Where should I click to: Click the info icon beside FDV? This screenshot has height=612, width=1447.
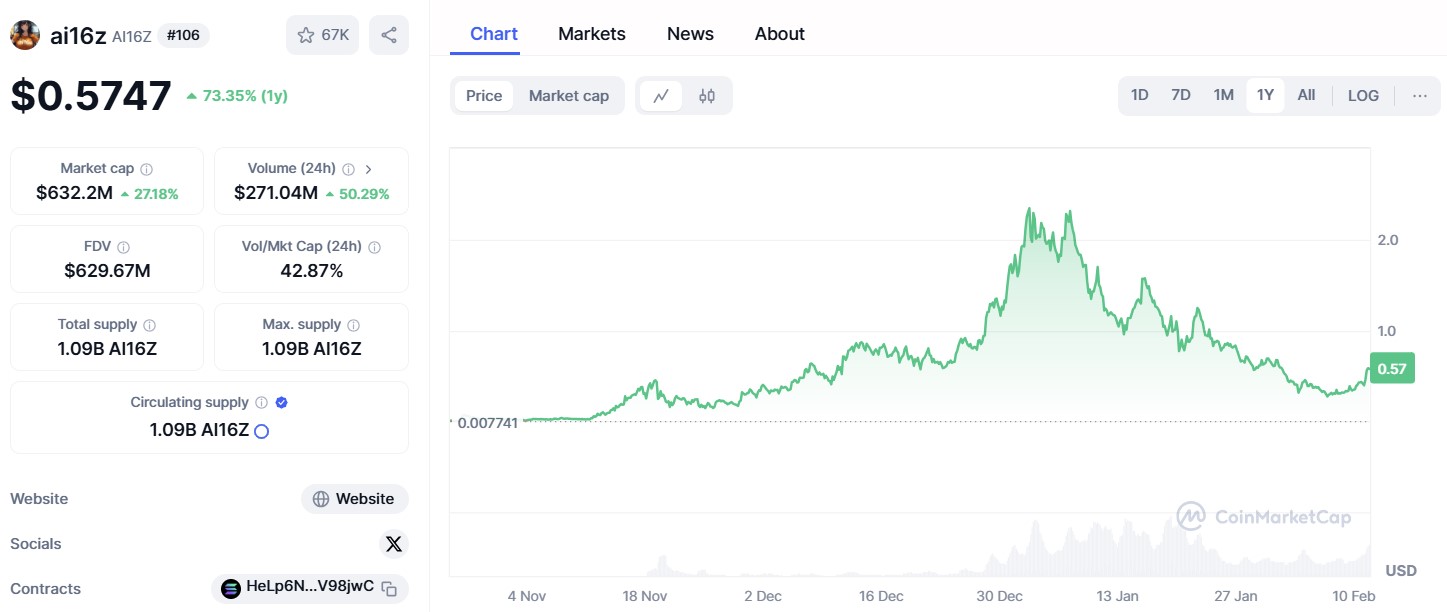point(123,247)
